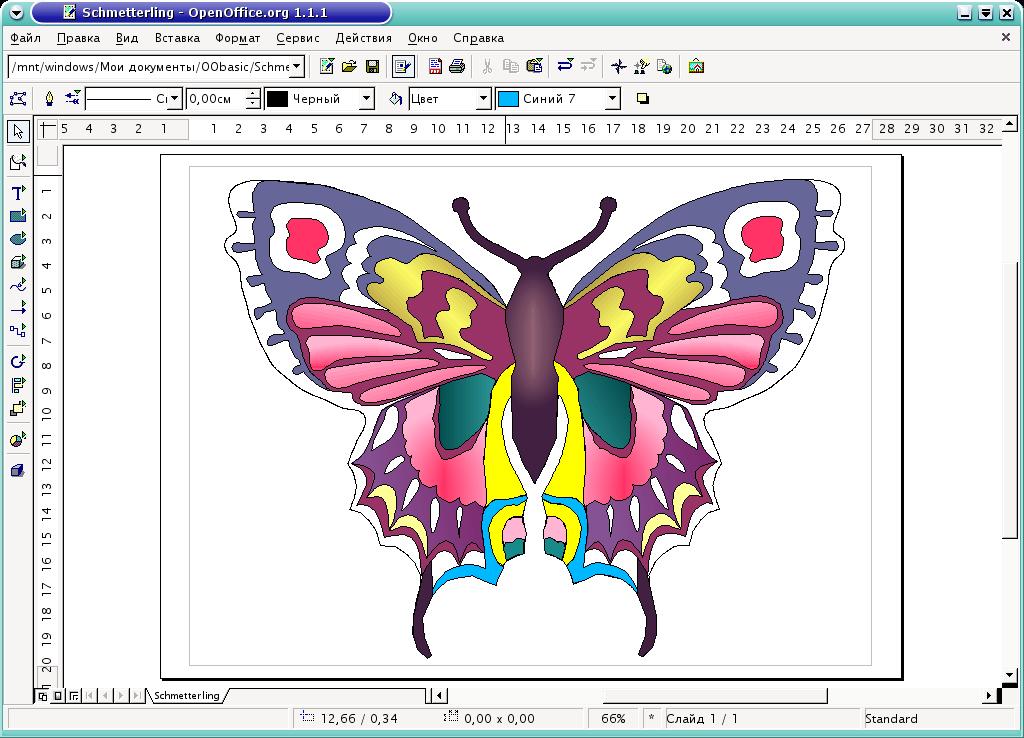Viewport: 1024px width, 738px height.
Task: Click the Save document icon
Action: (x=372, y=67)
